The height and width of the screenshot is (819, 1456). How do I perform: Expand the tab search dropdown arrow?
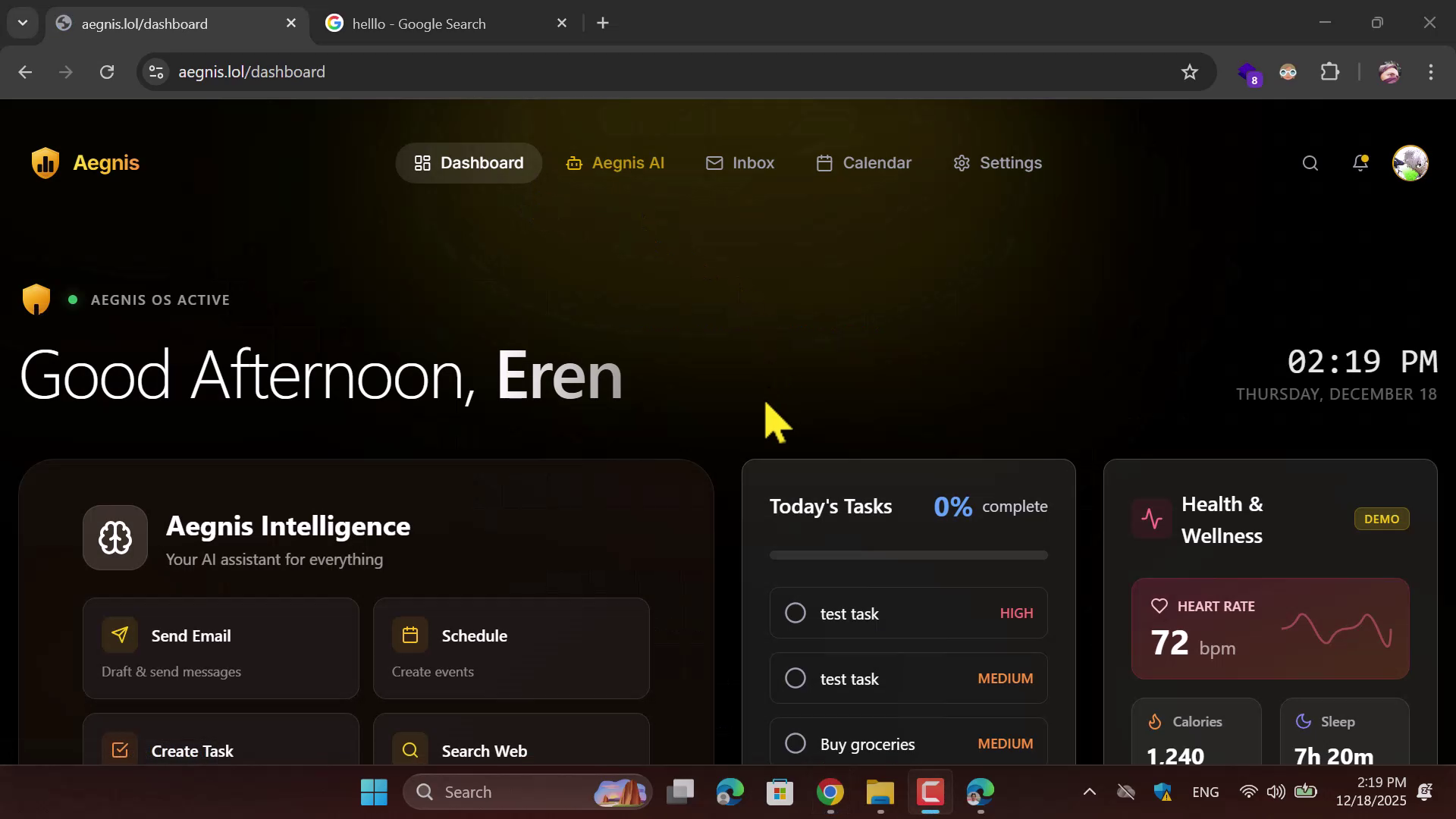click(23, 23)
